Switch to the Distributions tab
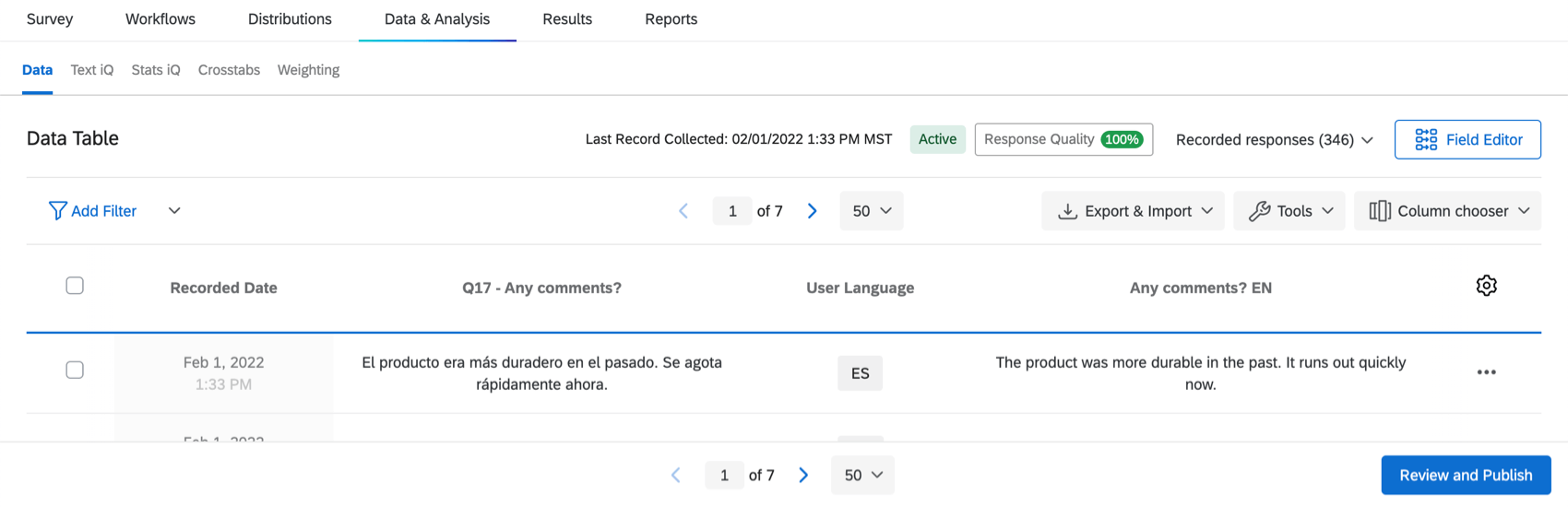This screenshot has width=1568, height=507. (290, 19)
